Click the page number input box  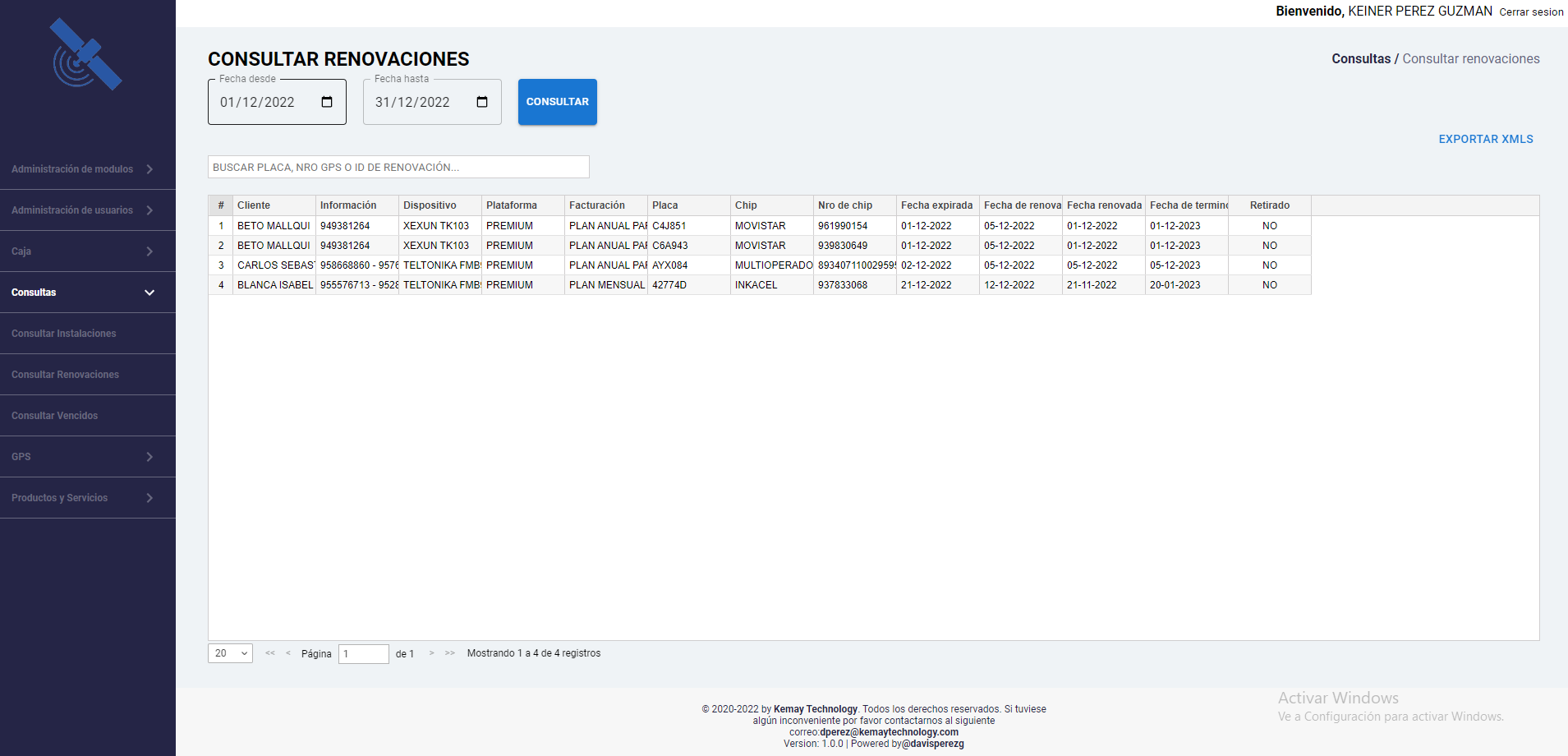pos(363,653)
